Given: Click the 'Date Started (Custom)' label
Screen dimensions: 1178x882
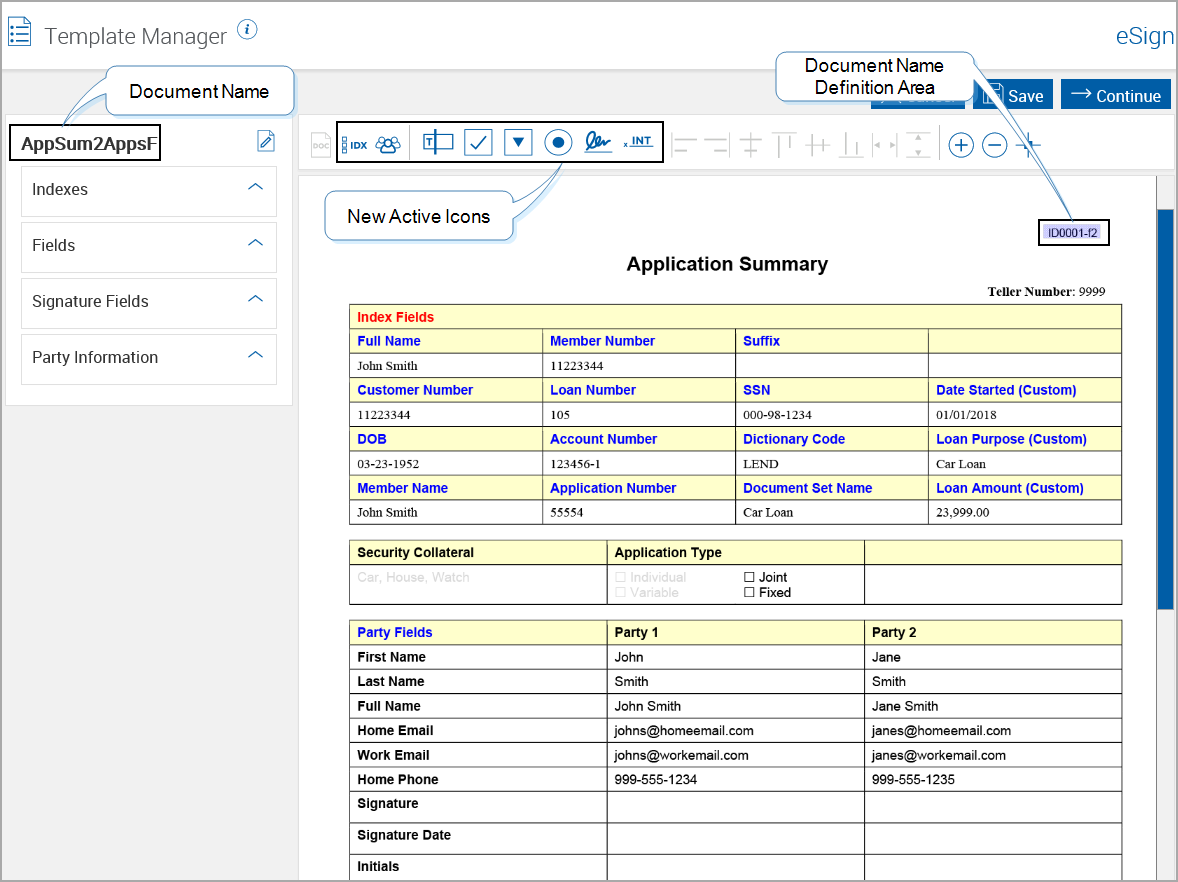Looking at the screenshot, I should pos(1006,390).
